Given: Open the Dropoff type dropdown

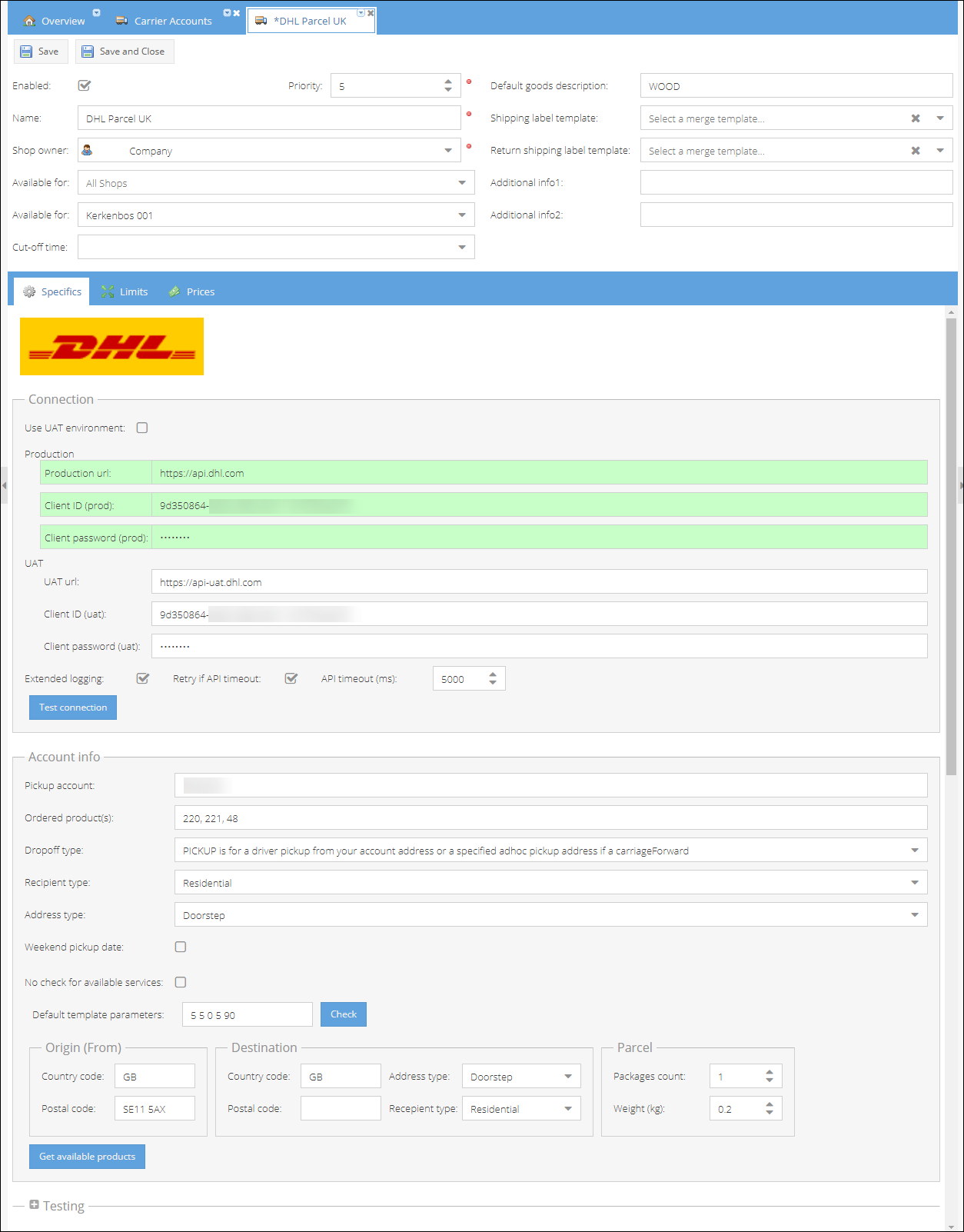Looking at the screenshot, I should tap(915, 851).
